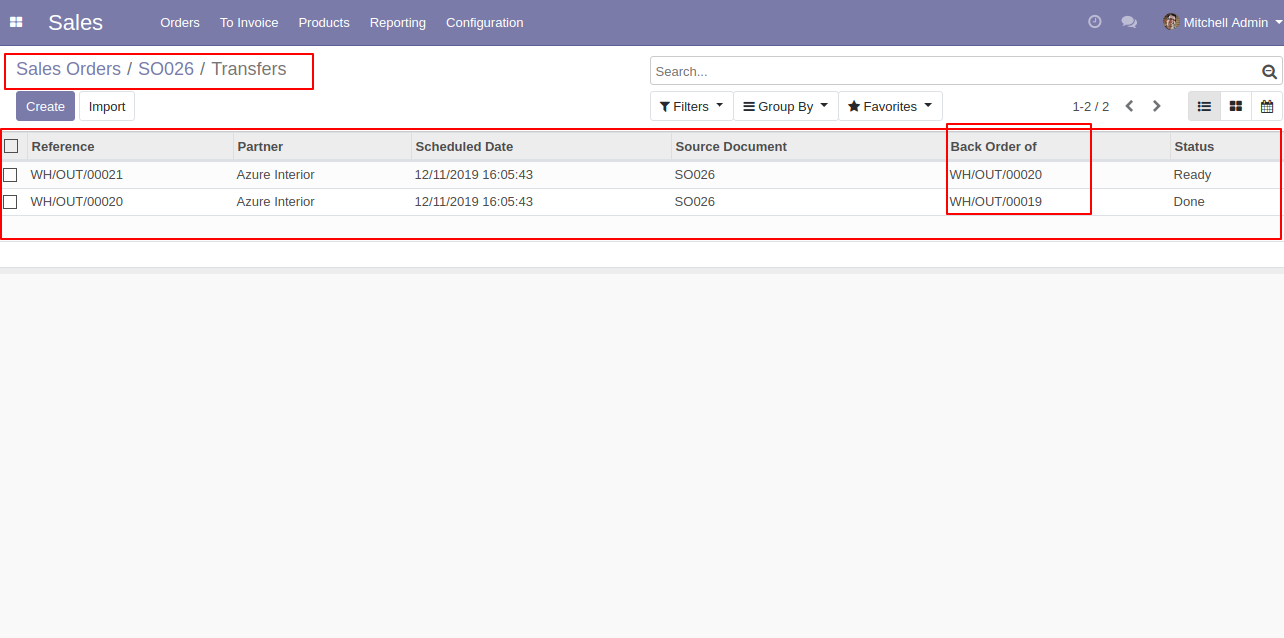Sort by Reference column header

click(130, 146)
